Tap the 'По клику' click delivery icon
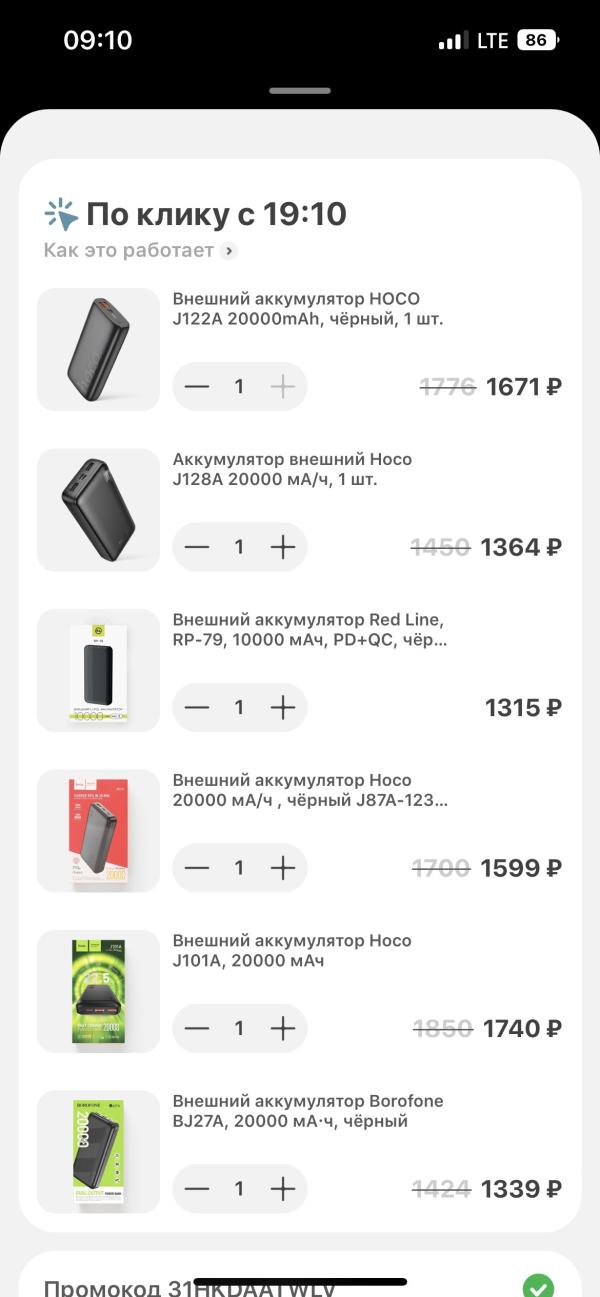The height and width of the screenshot is (1297, 600). (x=61, y=215)
